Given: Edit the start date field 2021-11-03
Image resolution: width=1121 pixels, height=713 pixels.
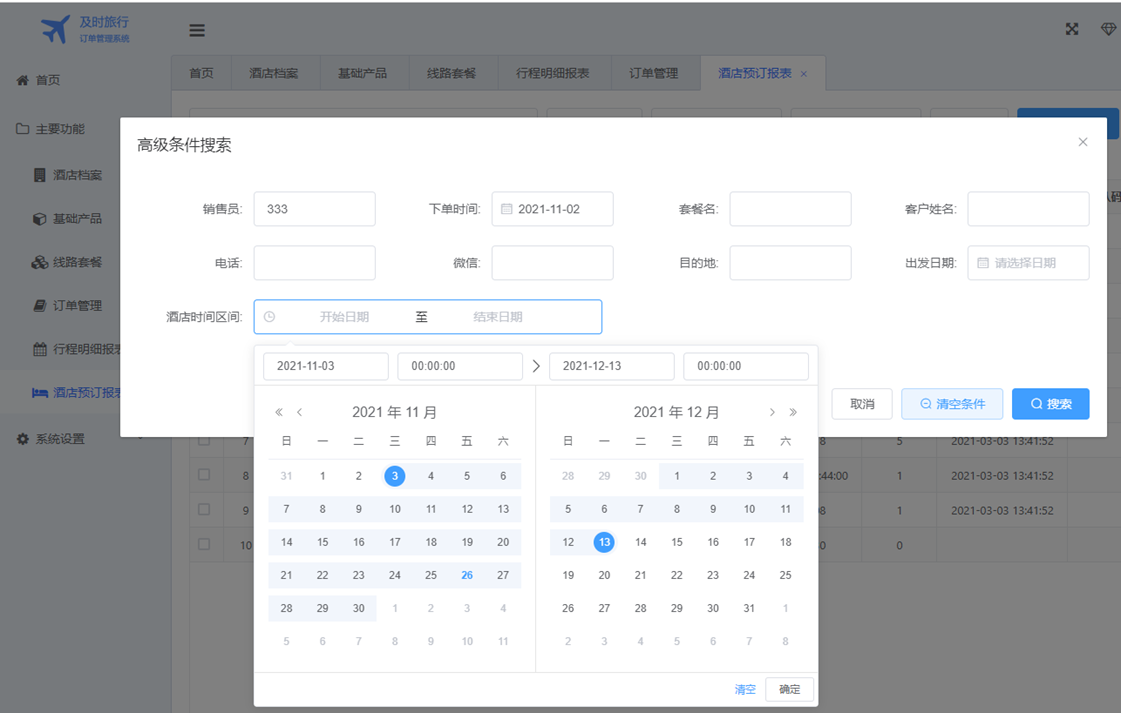Looking at the screenshot, I should (x=326, y=366).
